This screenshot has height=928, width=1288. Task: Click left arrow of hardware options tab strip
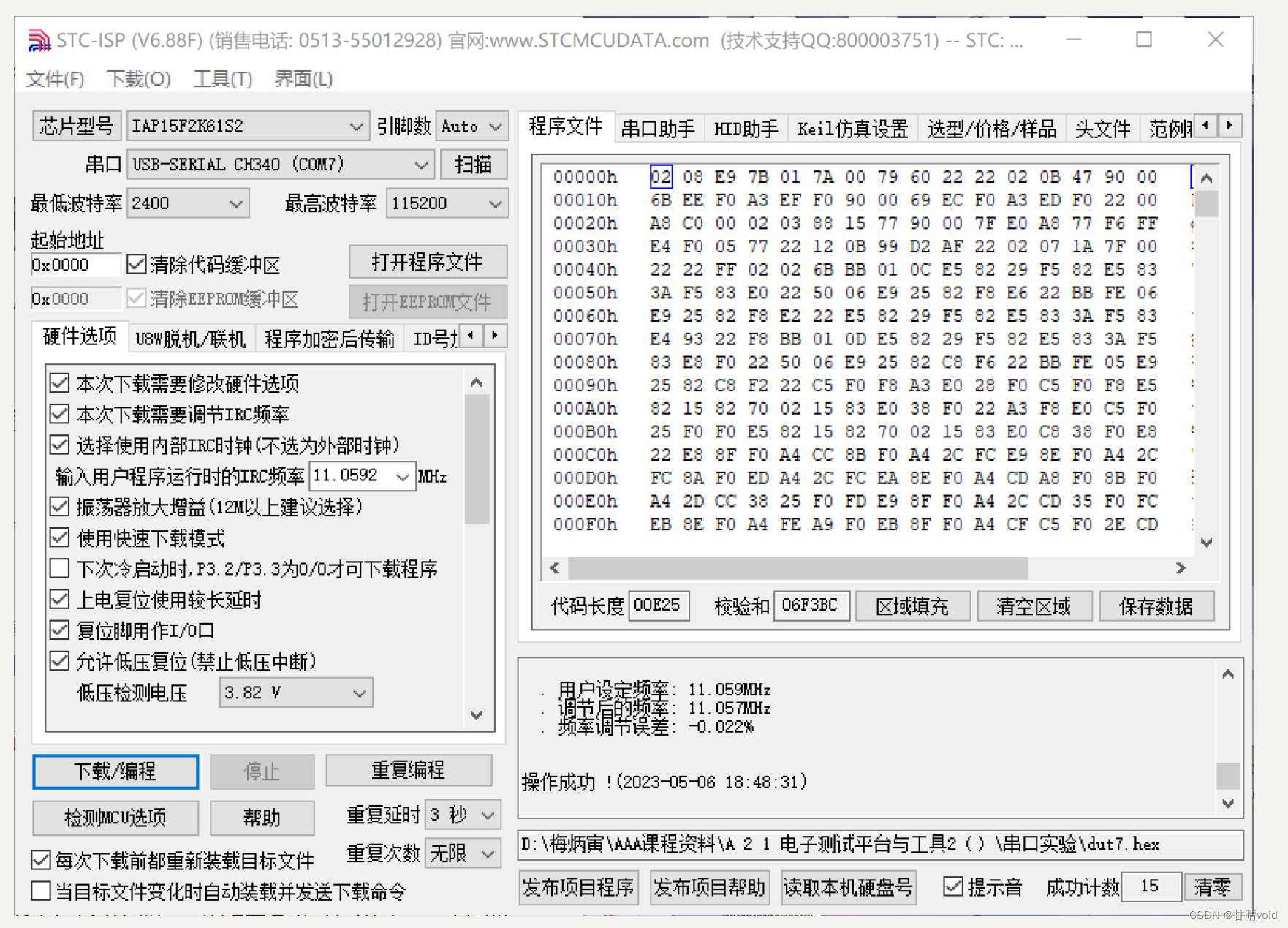coord(471,336)
